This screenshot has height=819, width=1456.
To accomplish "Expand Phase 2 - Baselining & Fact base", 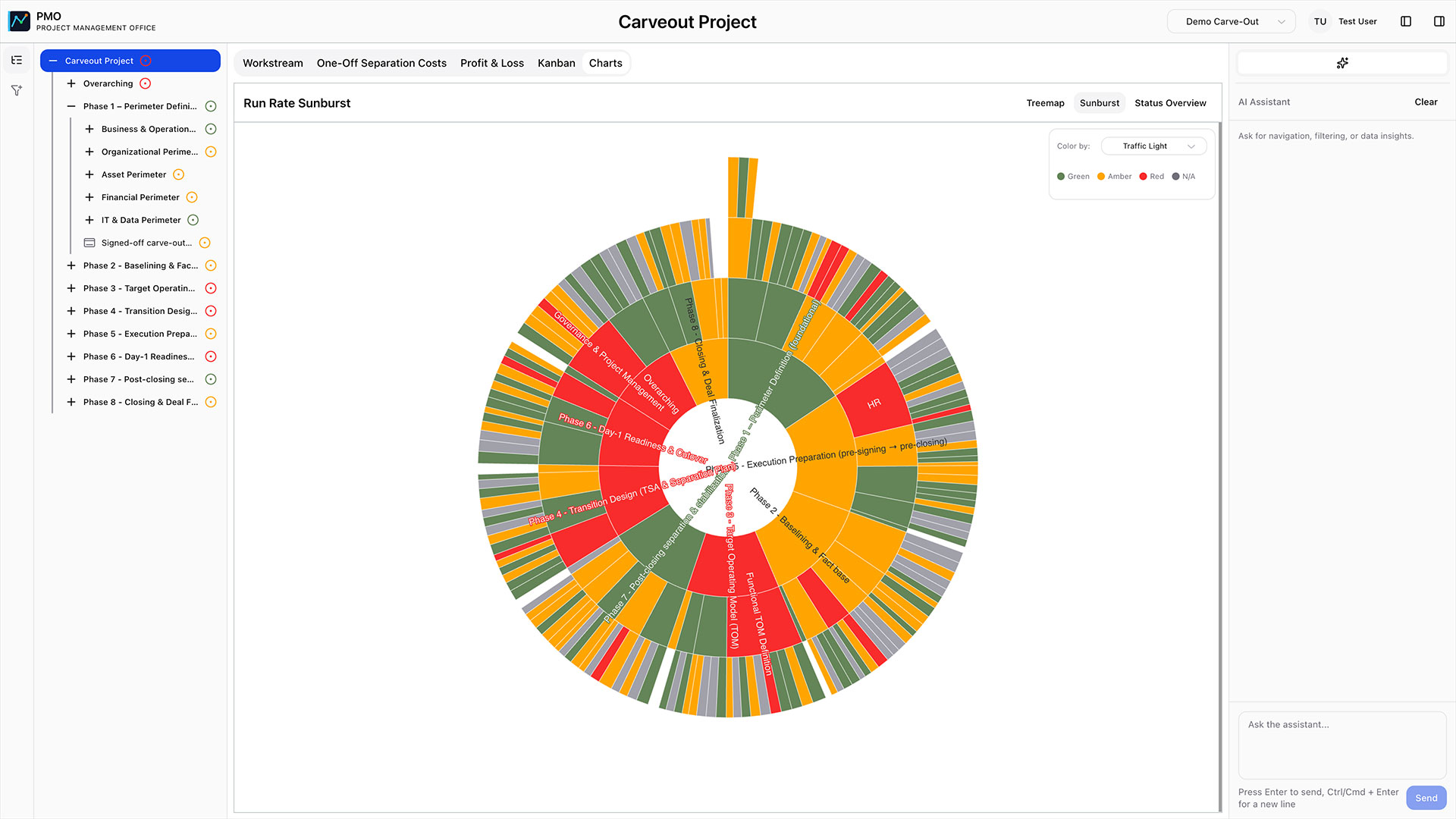I will pyautogui.click(x=71, y=265).
